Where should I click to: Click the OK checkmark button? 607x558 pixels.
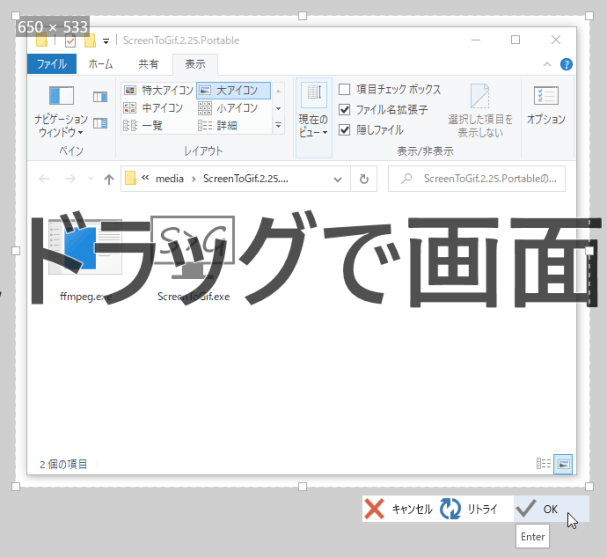(x=551, y=508)
